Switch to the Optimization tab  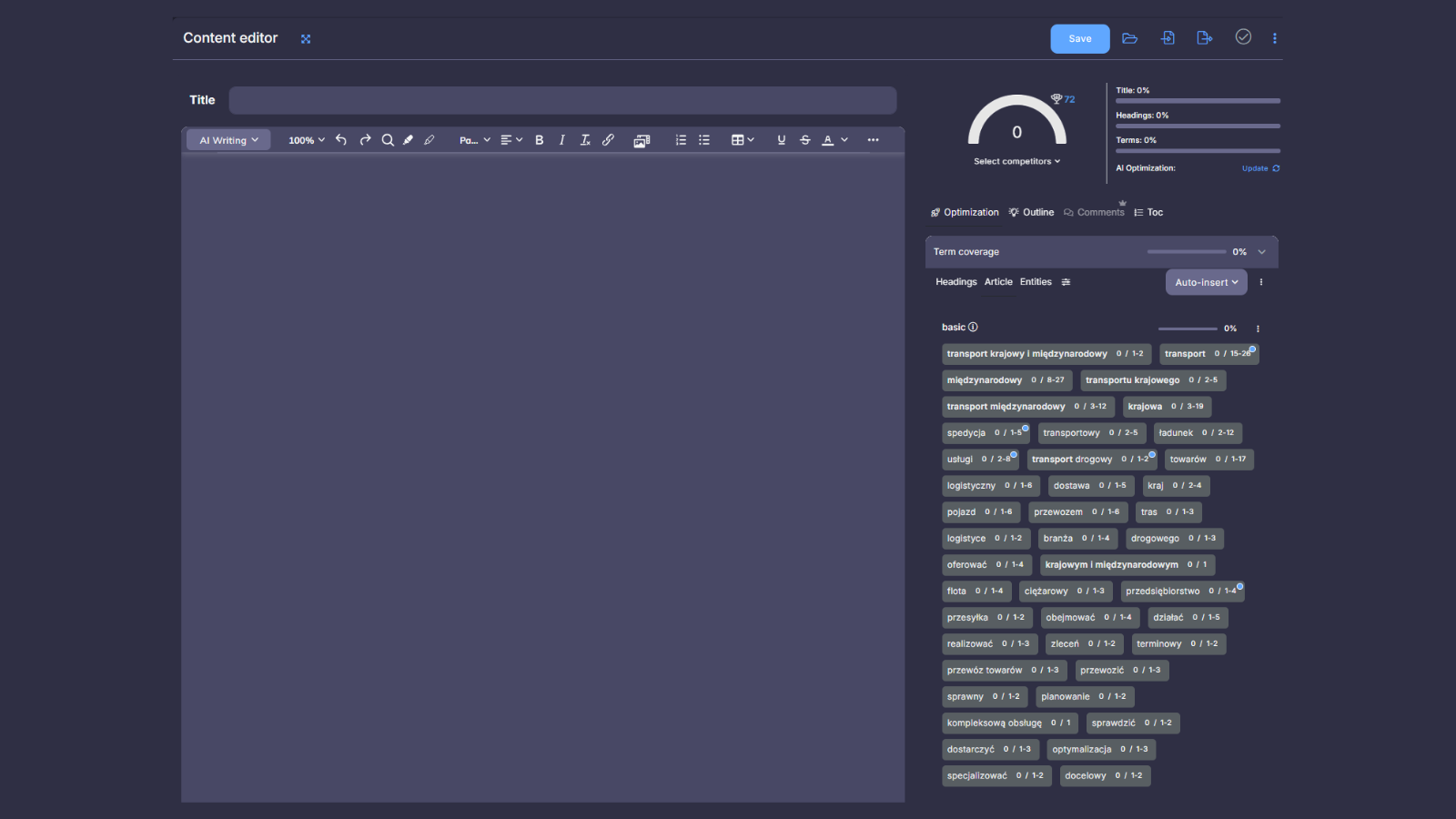click(965, 213)
